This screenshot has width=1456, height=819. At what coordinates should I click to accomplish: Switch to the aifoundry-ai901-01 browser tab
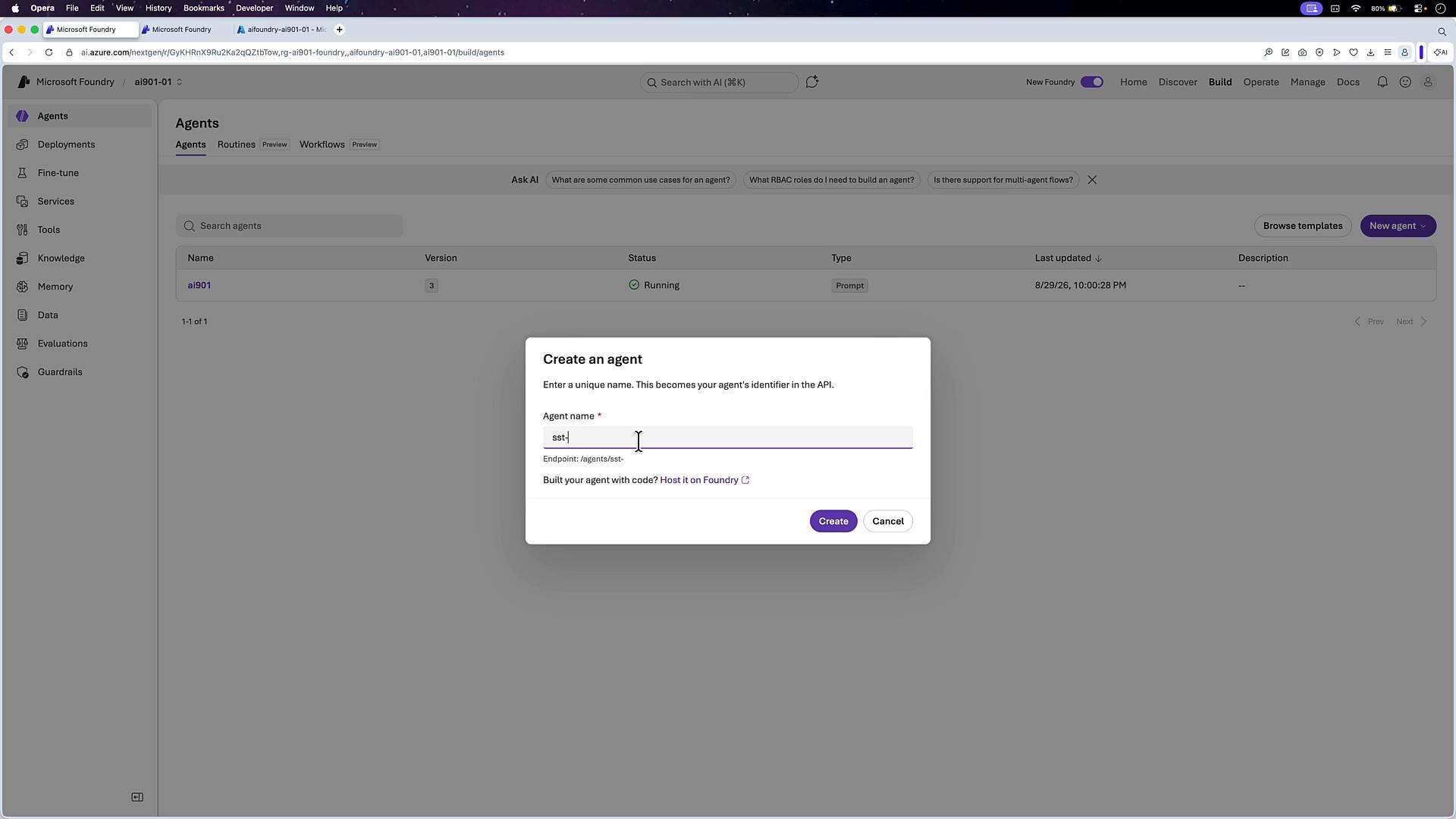pyautogui.click(x=281, y=30)
